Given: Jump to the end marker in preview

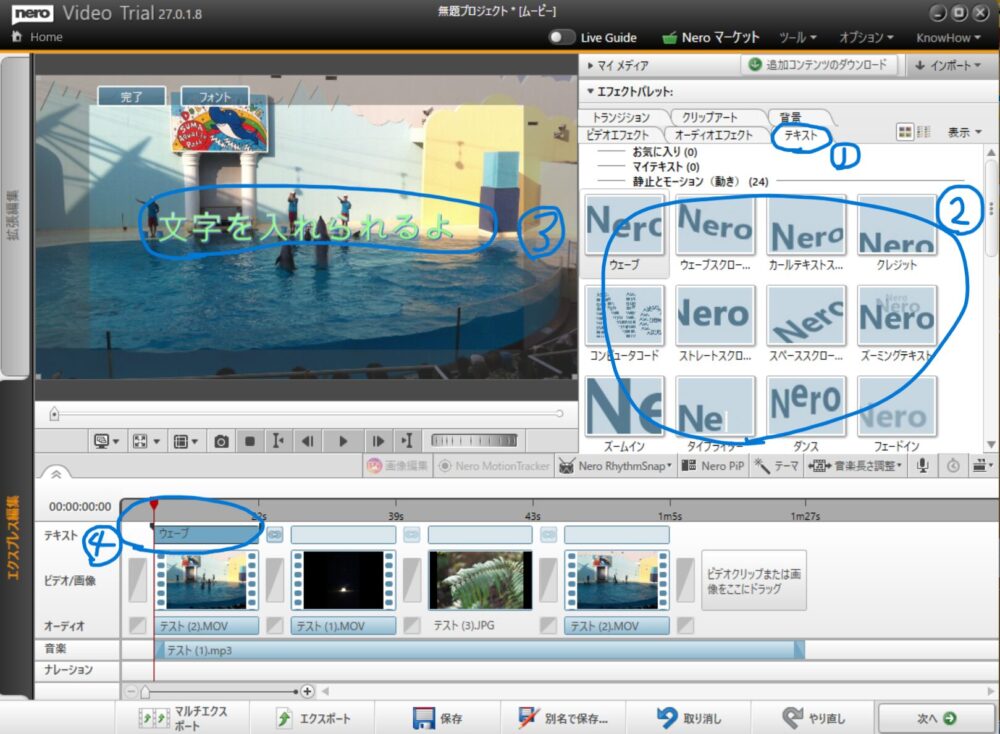Looking at the screenshot, I should click(x=407, y=441).
